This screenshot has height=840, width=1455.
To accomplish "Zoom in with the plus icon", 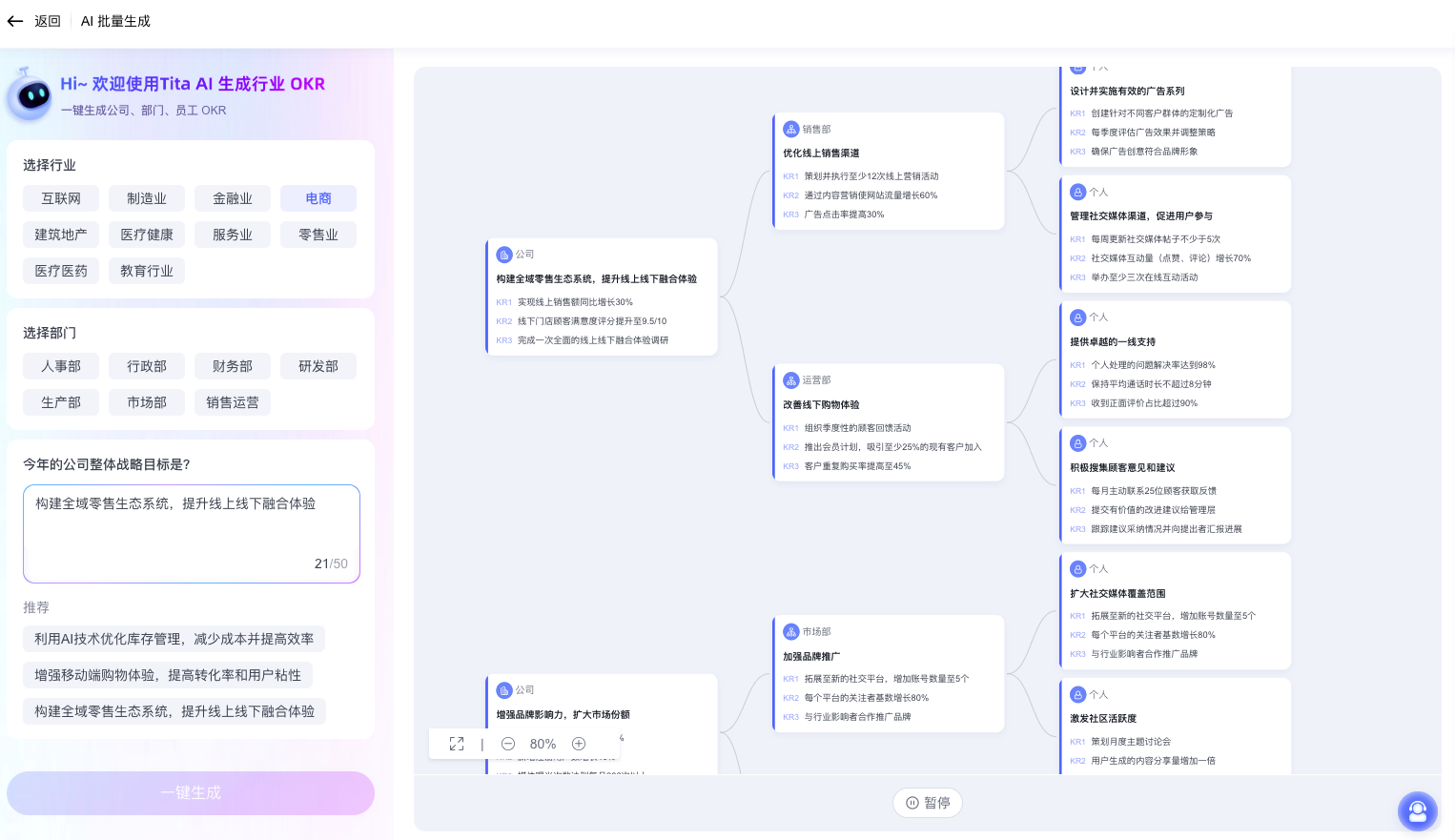I will [x=579, y=744].
